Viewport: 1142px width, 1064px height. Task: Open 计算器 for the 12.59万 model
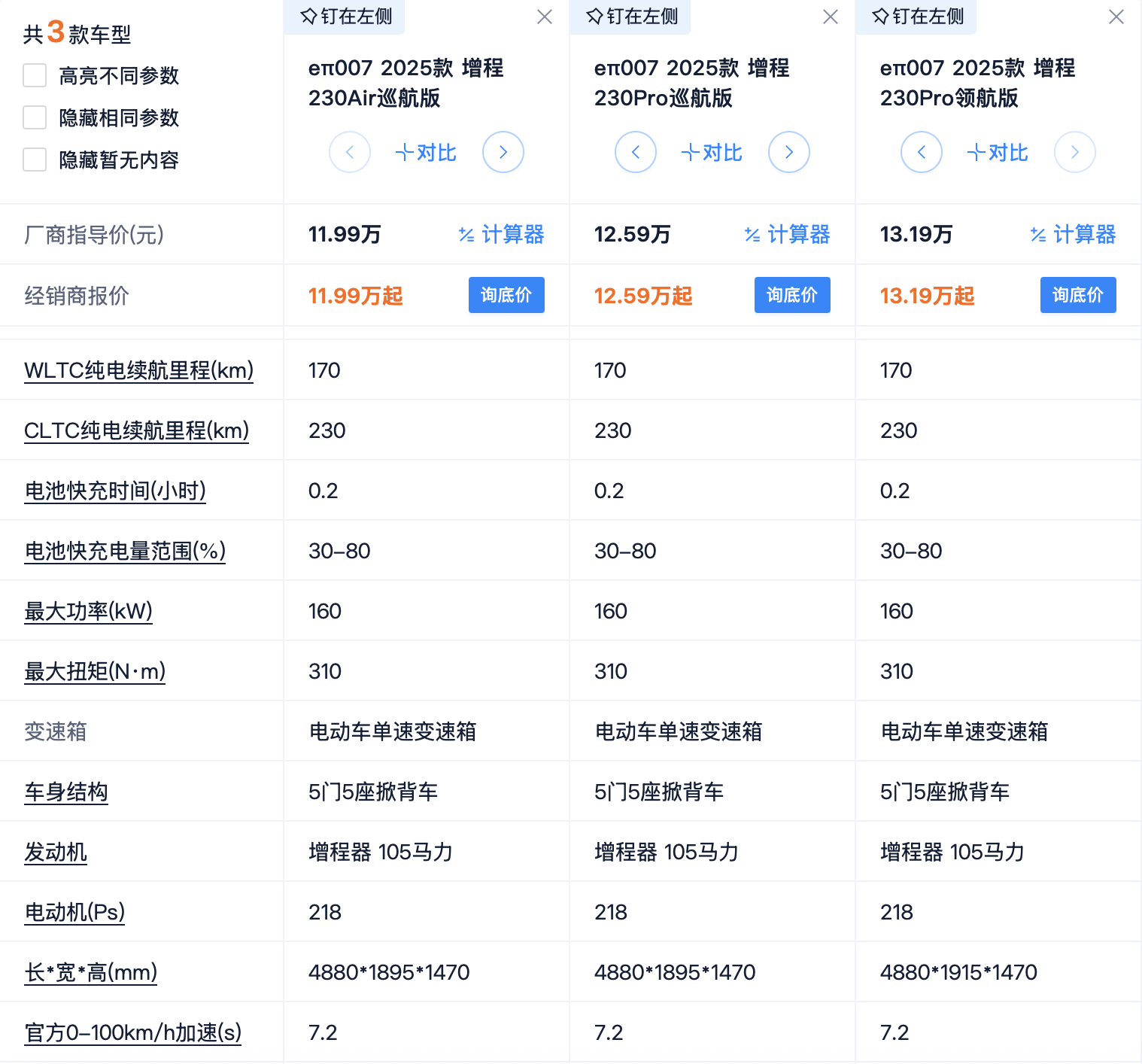pos(788,235)
